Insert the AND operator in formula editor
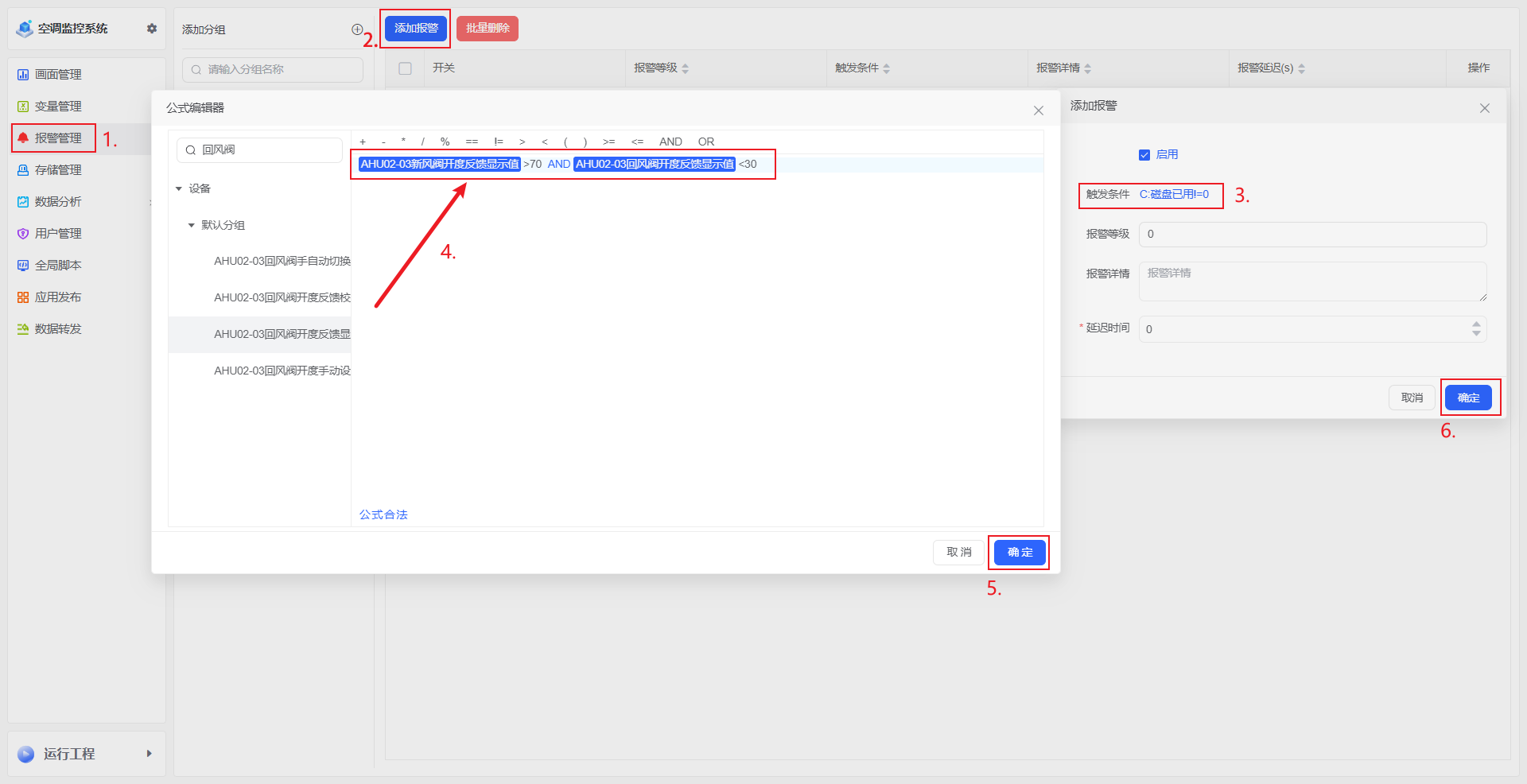The image size is (1527, 784). (670, 142)
